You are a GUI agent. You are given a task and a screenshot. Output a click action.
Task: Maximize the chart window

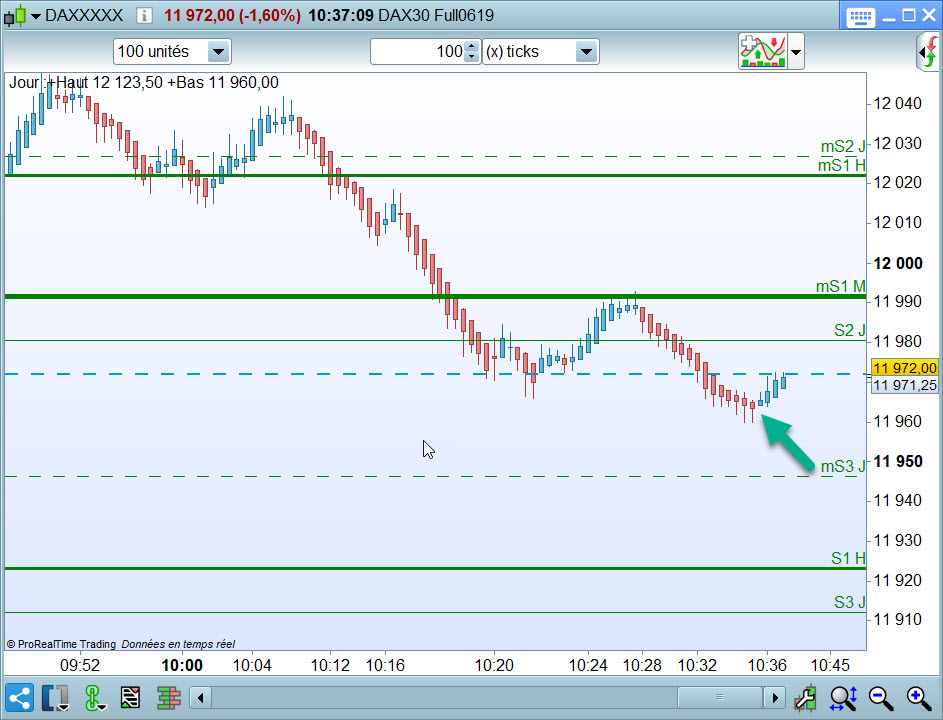tap(909, 16)
